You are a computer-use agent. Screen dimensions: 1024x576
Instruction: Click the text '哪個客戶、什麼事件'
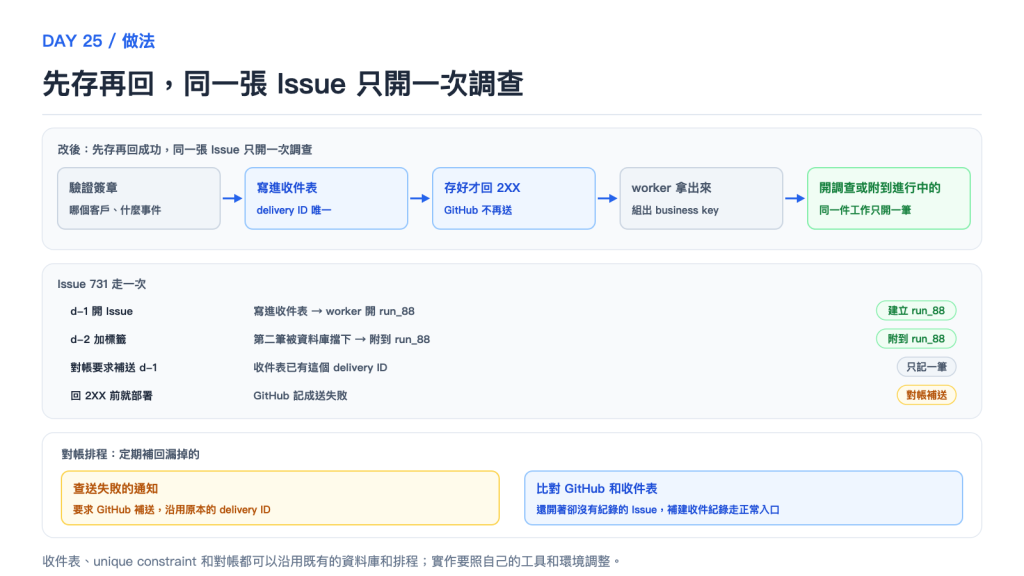tap(115, 210)
